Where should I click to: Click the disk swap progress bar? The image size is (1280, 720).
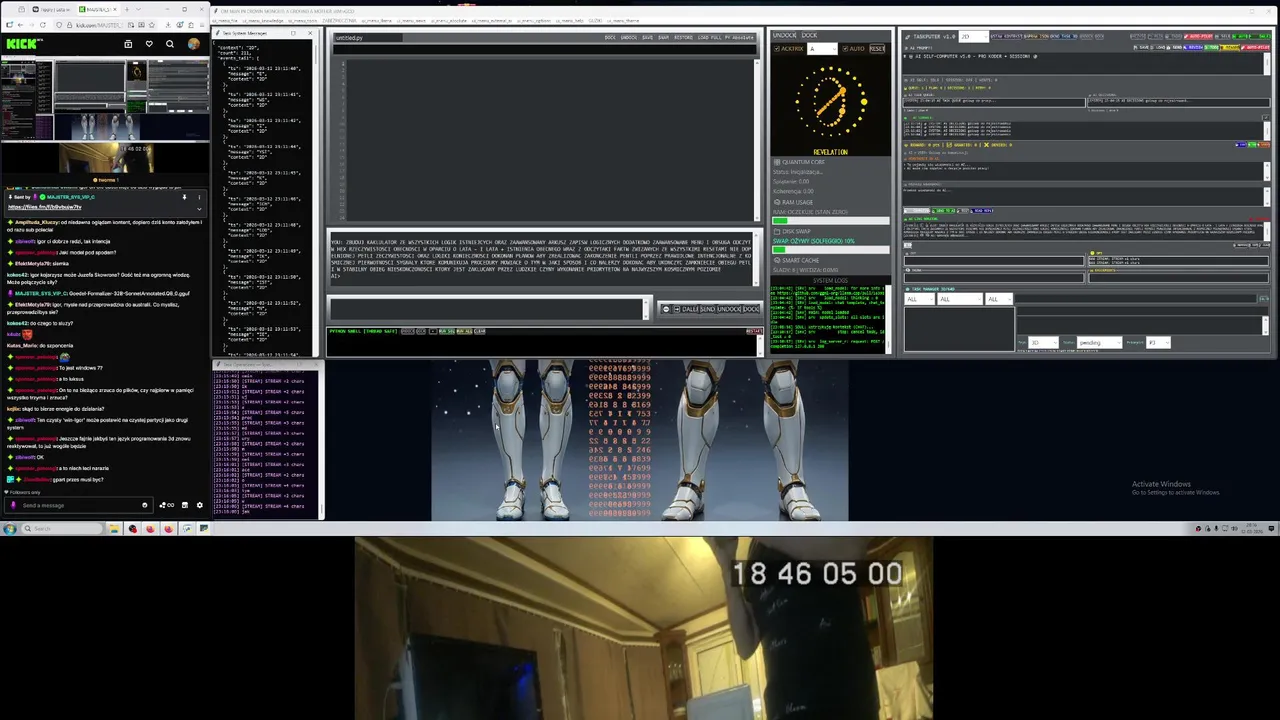click(x=830, y=249)
